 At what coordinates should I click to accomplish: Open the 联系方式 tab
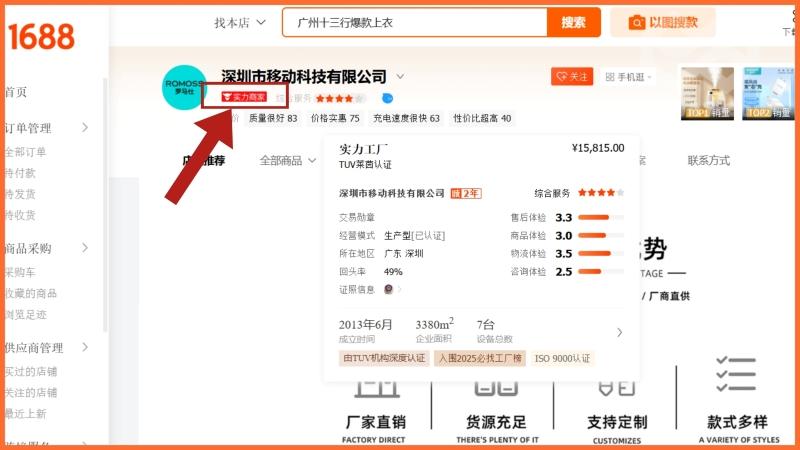click(708, 160)
